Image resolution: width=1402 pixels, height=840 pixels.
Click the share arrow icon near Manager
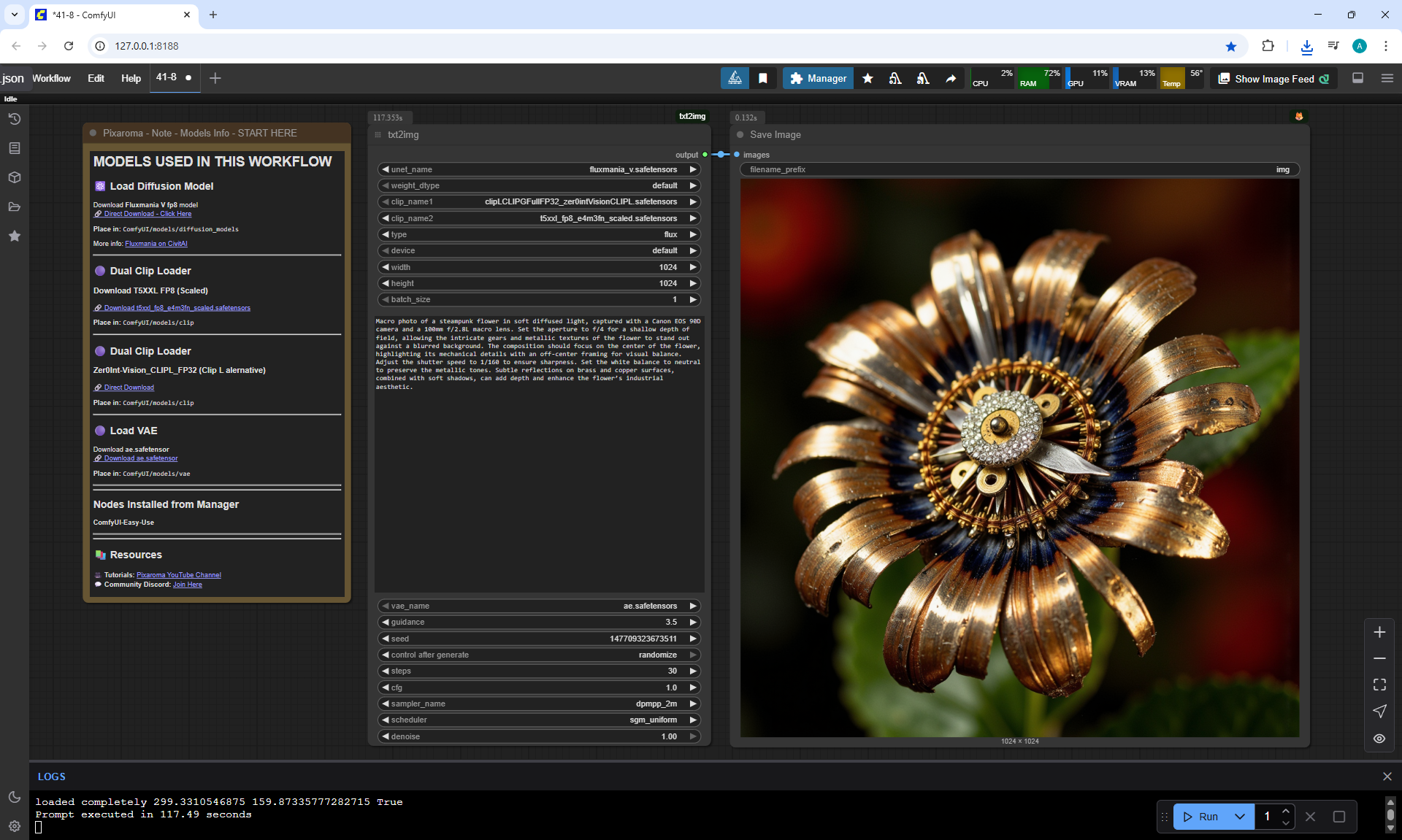click(x=951, y=79)
